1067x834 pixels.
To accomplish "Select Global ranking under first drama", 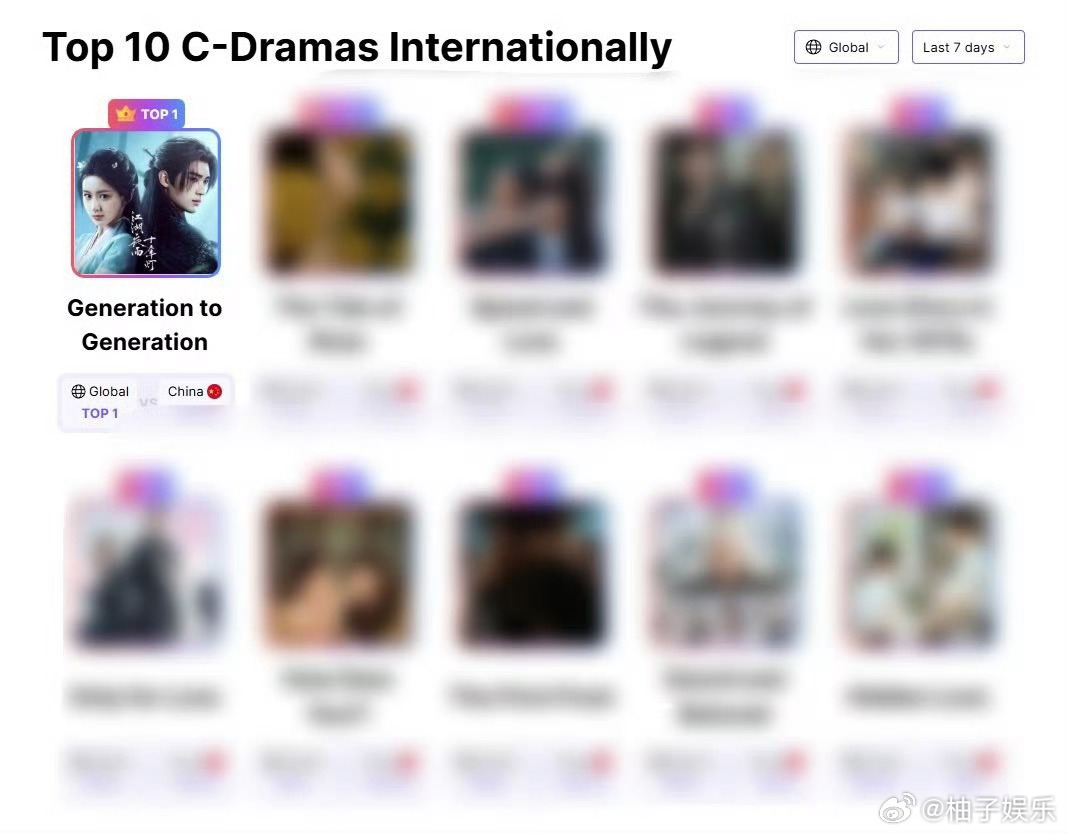I will point(100,401).
